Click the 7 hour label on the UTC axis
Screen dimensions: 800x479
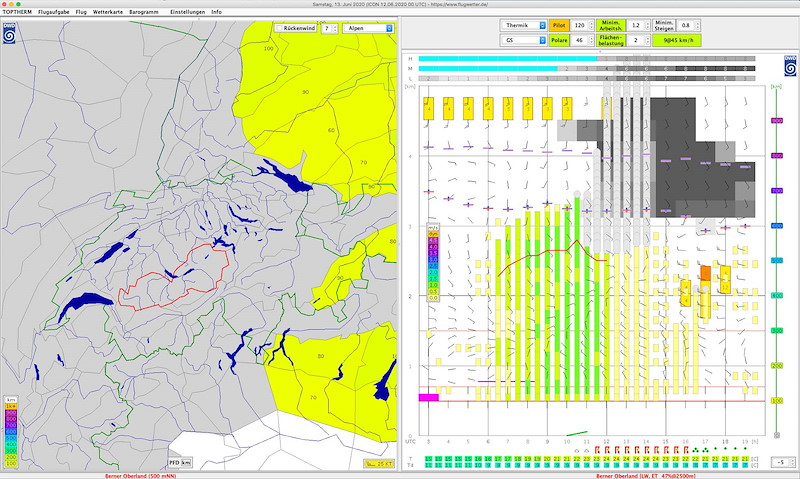click(x=507, y=441)
